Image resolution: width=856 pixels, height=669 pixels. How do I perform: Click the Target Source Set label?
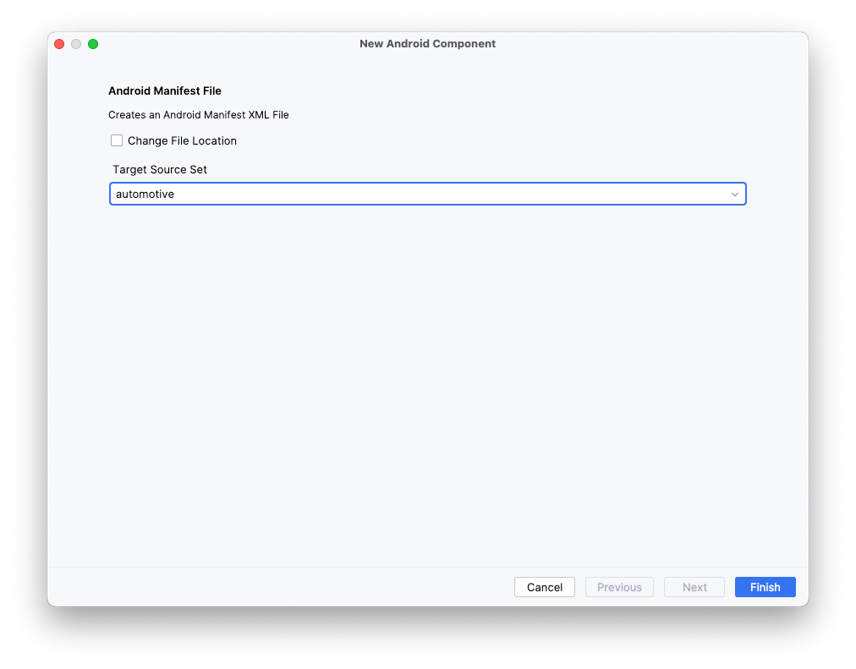(160, 169)
